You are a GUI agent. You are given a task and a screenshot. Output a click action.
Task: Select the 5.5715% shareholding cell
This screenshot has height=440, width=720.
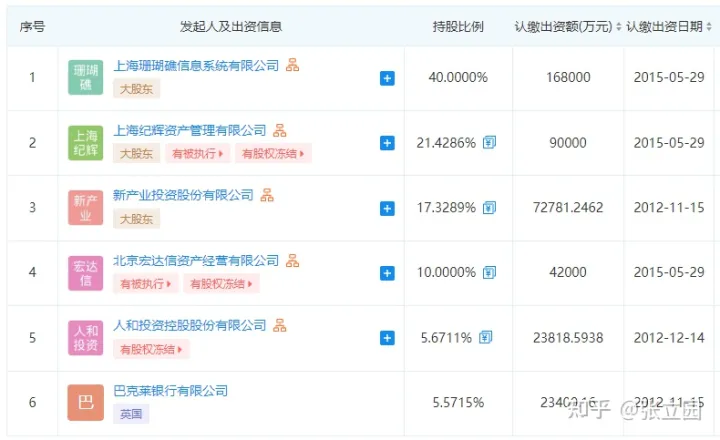pyautogui.click(x=458, y=403)
